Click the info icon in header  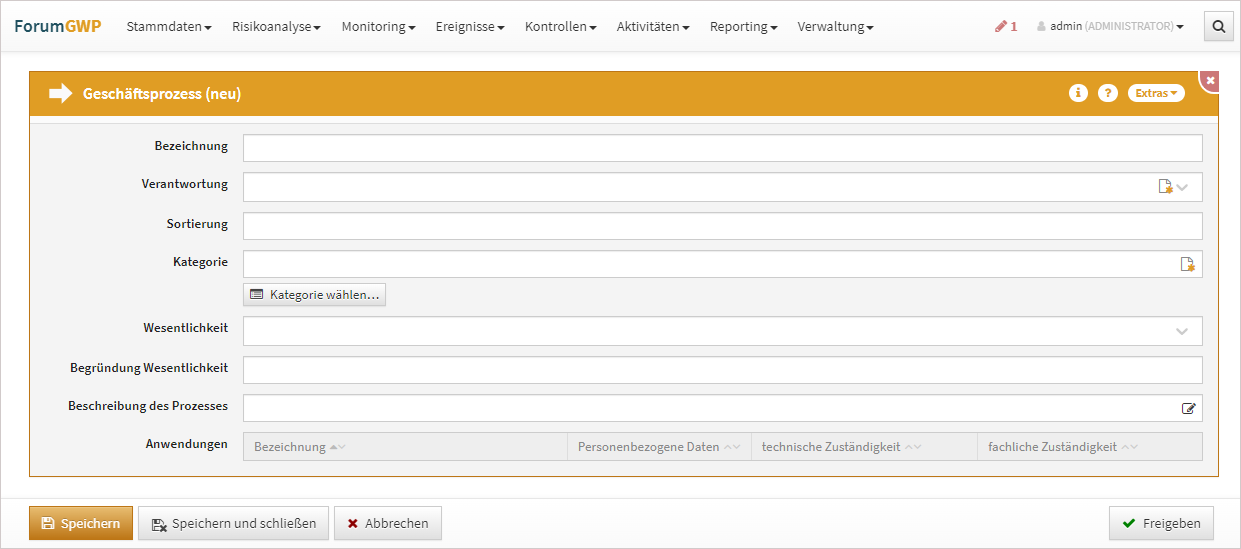tap(1078, 93)
